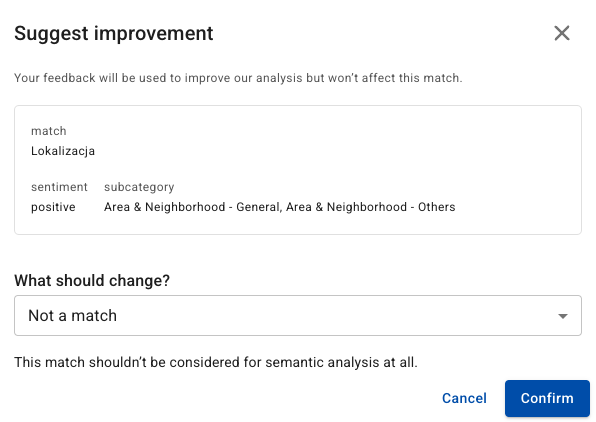Click the 'sentiment' field label
Viewport: 596px width, 422px height.
click(59, 187)
